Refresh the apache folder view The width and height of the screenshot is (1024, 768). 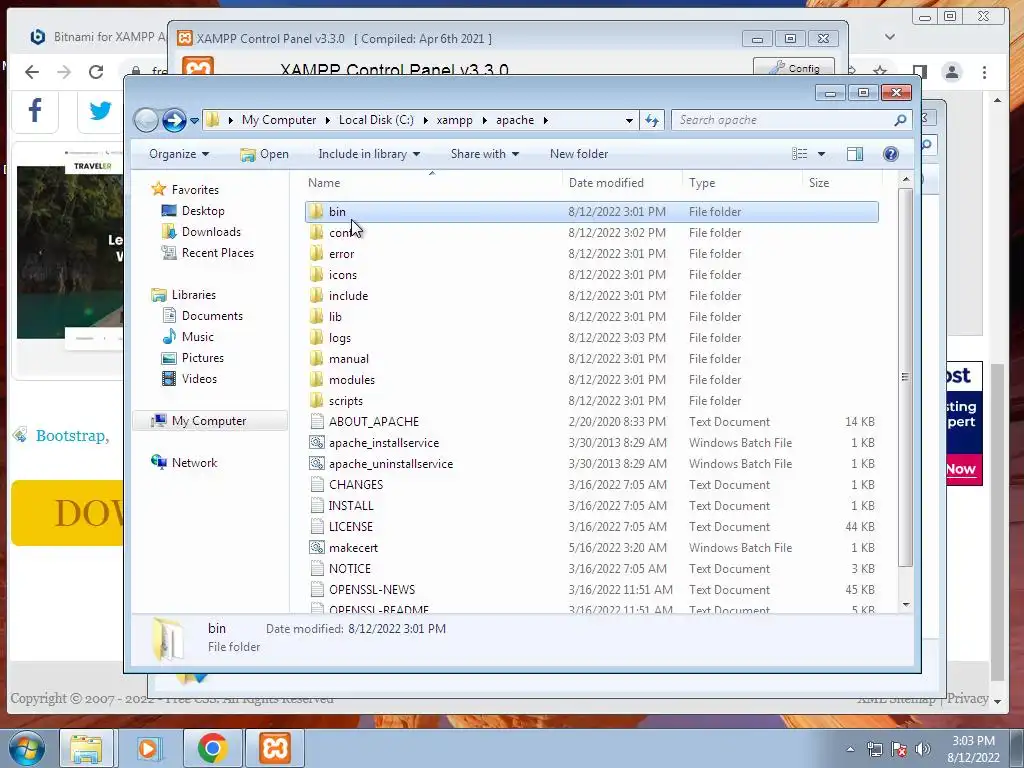[x=652, y=120]
